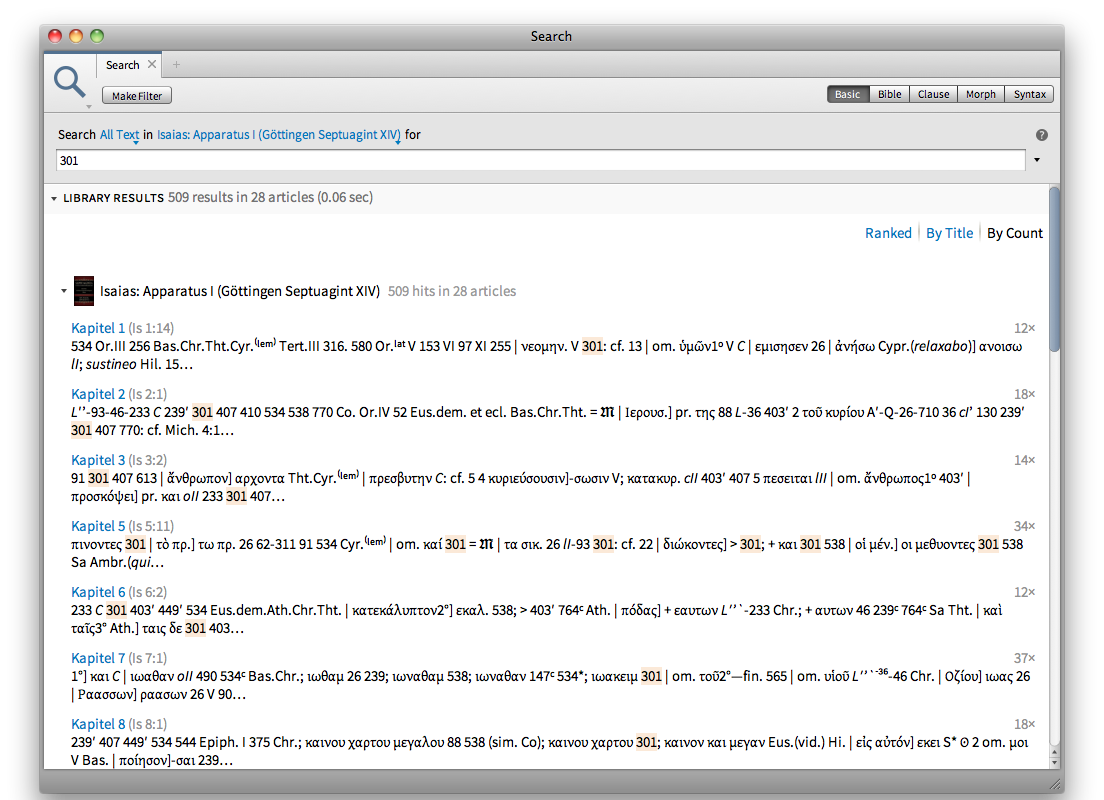The width and height of the screenshot is (1104, 800).
Task: Click the magnifying glass search icon
Action: pos(70,82)
